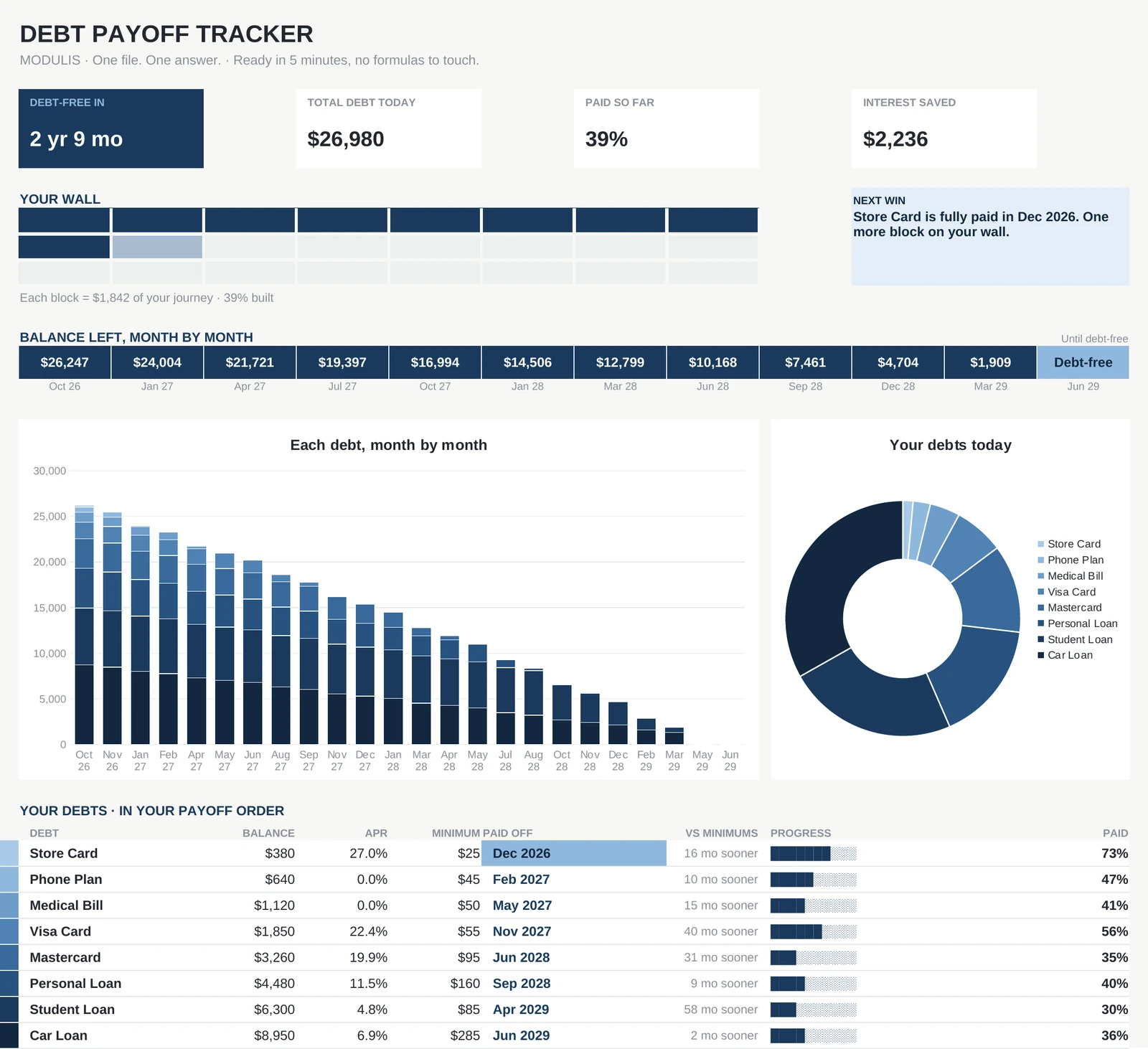Screen dimensions: 1148x1049
Task: Click the 'Your debts today' chart title
Action: 950,445
